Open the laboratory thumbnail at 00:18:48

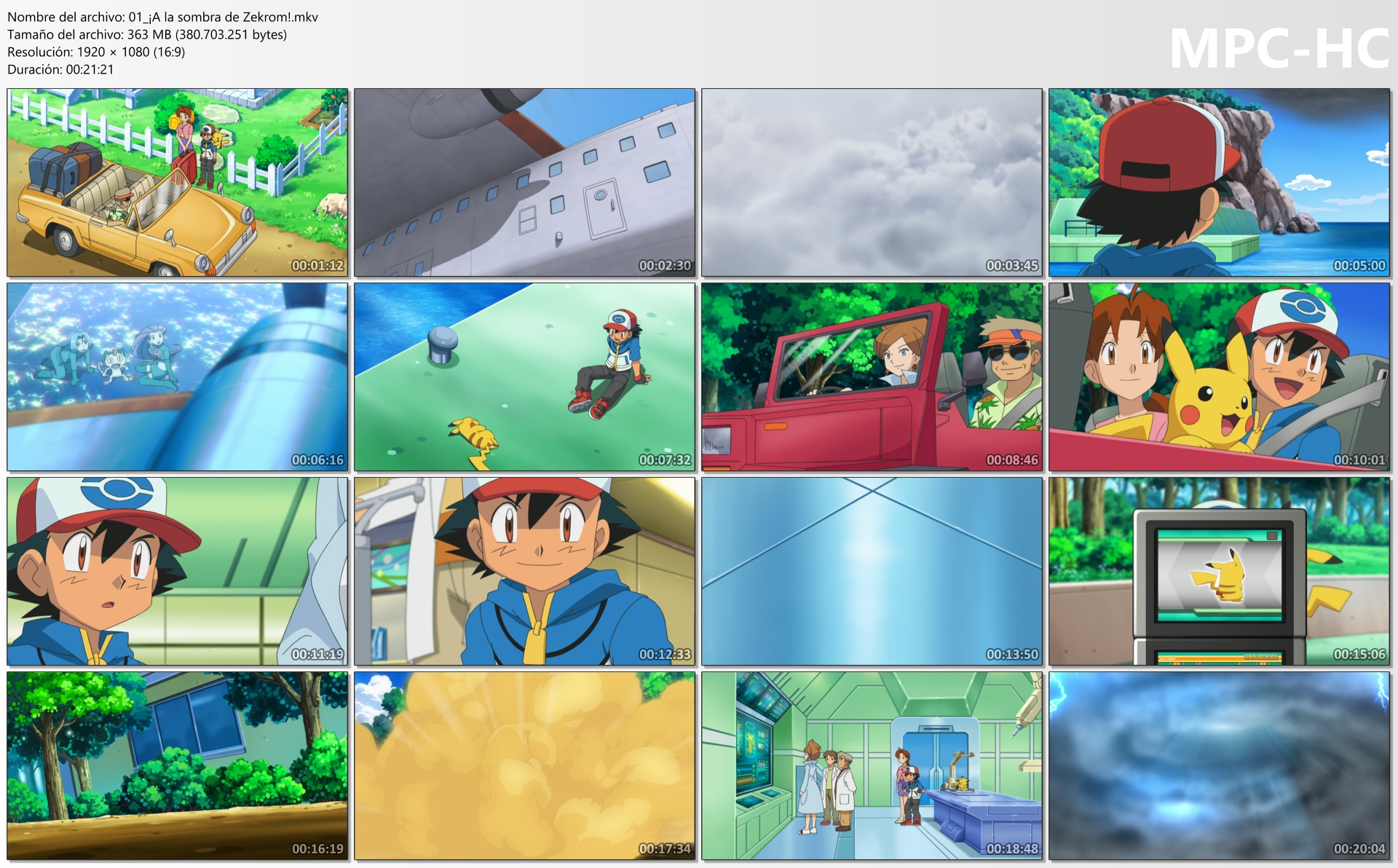(872, 766)
